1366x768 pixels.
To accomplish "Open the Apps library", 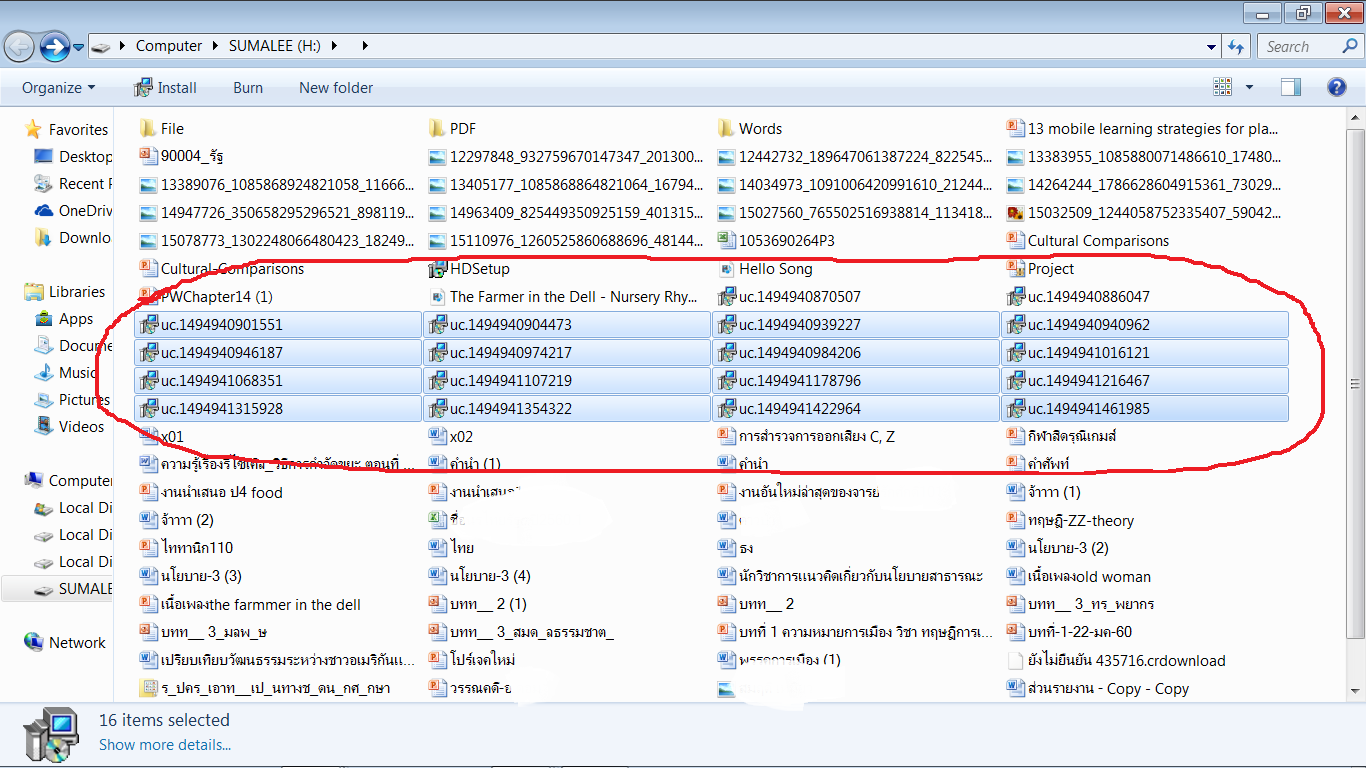I will pos(64,319).
